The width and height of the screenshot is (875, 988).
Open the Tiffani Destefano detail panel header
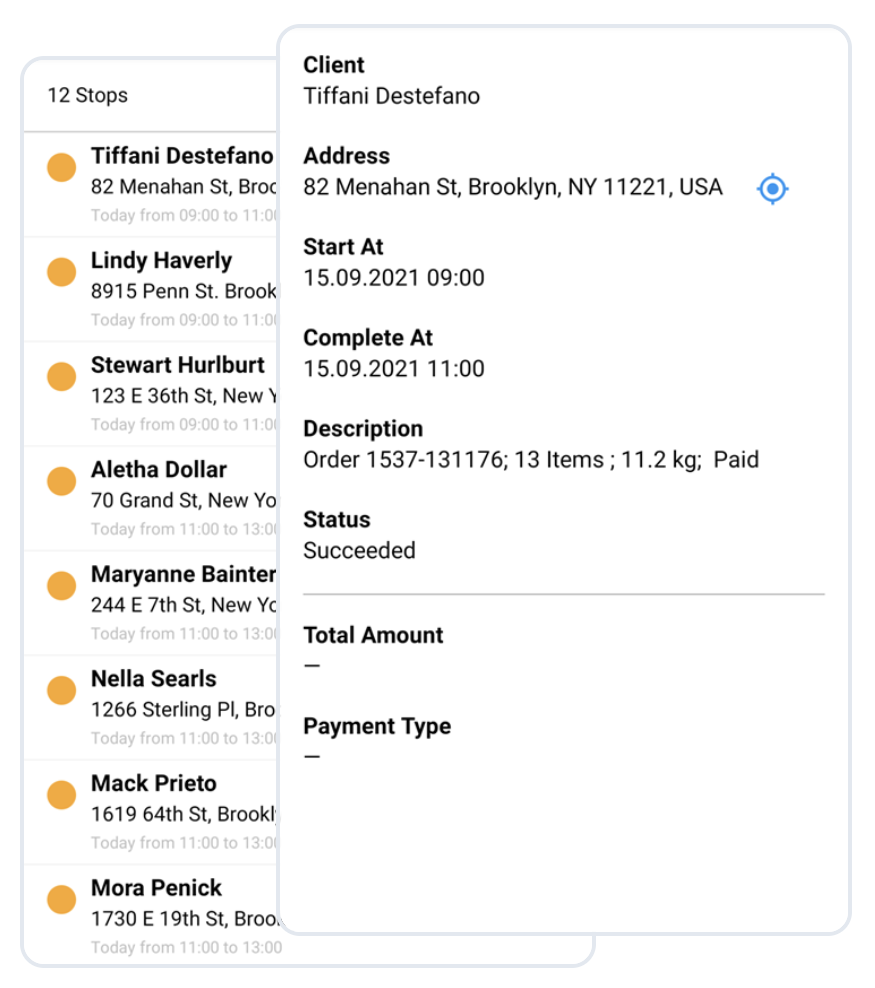click(x=391, y=97)
